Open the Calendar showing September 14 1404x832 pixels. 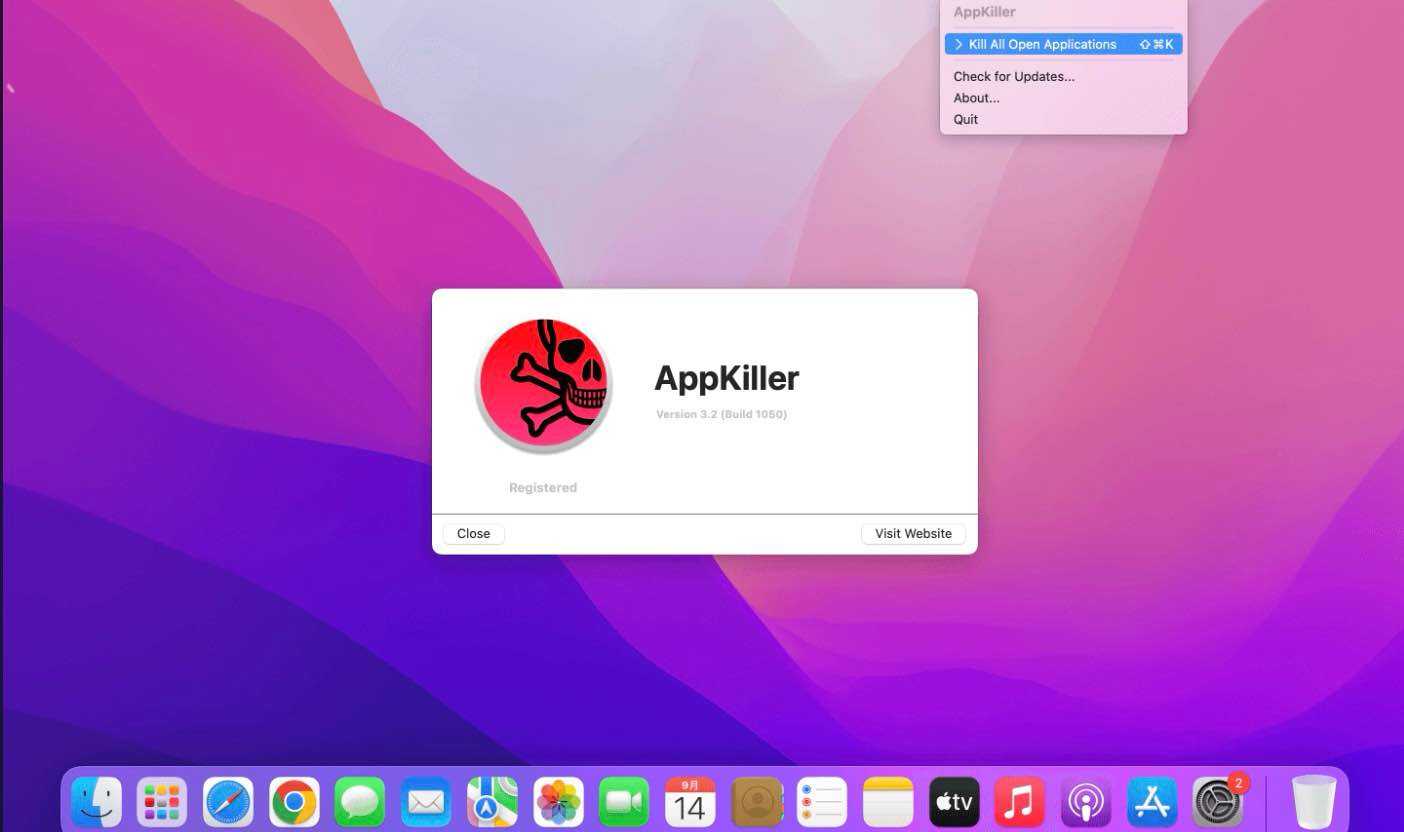689,800
